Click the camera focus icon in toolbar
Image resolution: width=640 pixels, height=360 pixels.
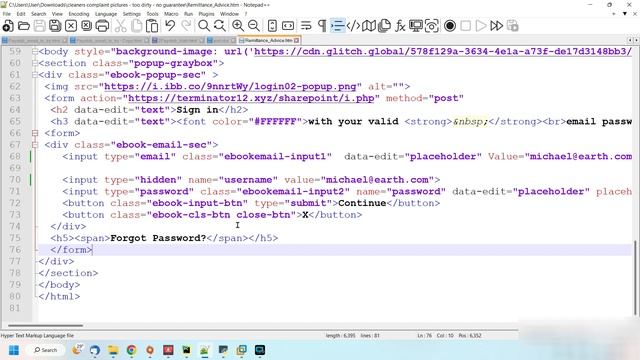[431, 26]
